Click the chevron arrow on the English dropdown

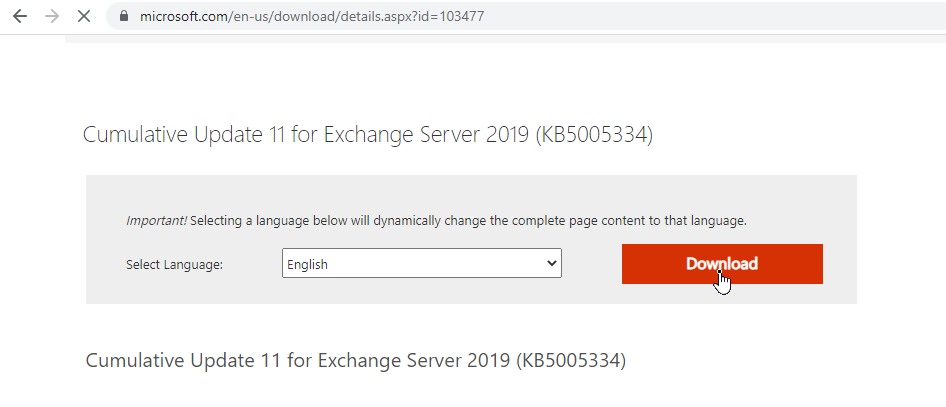[x=551, y=263]
